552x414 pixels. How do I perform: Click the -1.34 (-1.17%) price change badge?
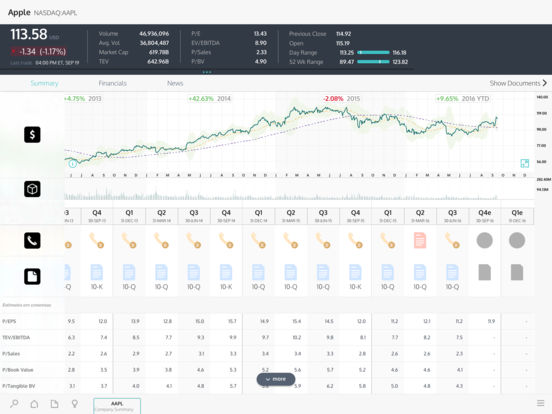[x=39, y=52]
